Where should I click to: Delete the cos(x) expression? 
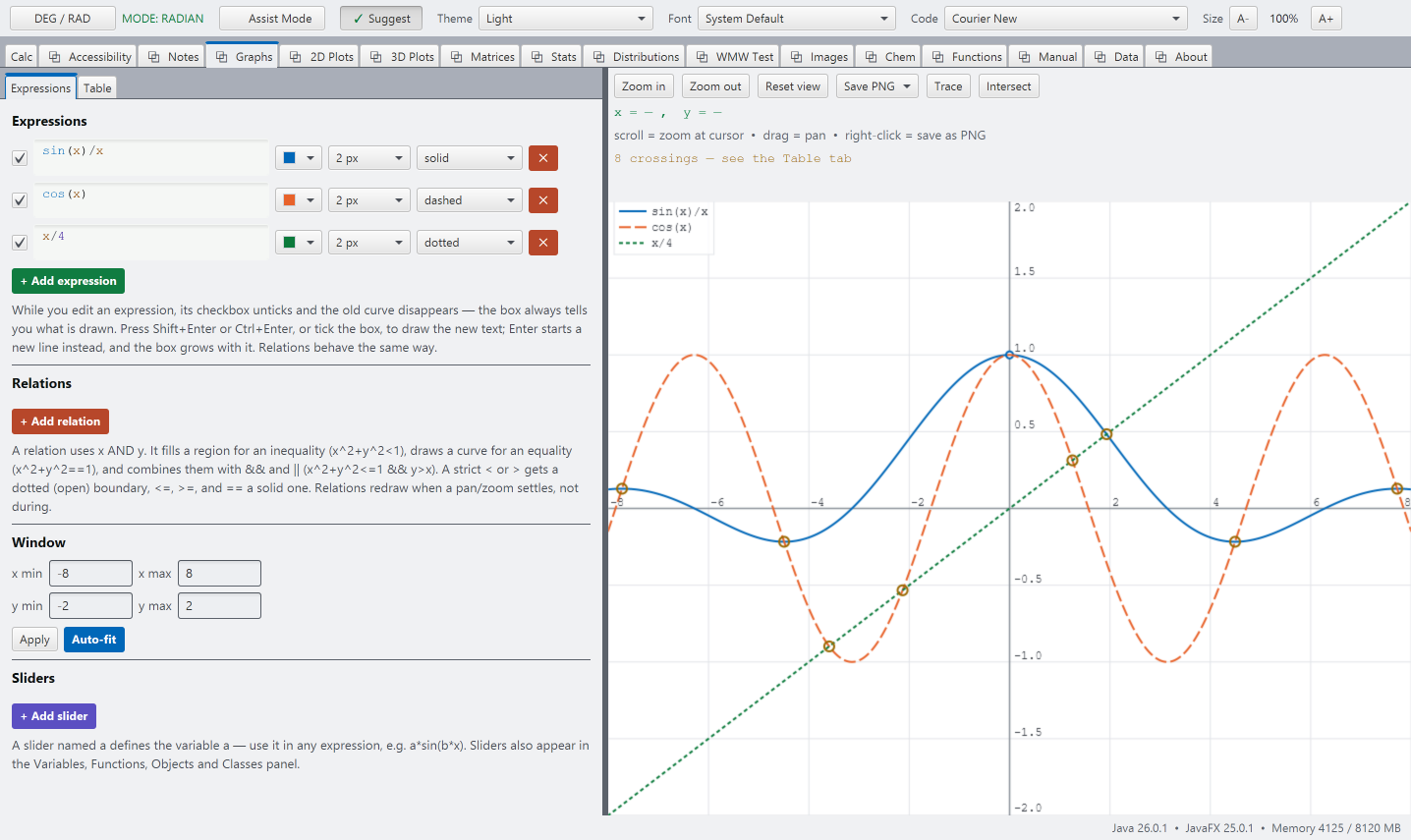(543, 200)
